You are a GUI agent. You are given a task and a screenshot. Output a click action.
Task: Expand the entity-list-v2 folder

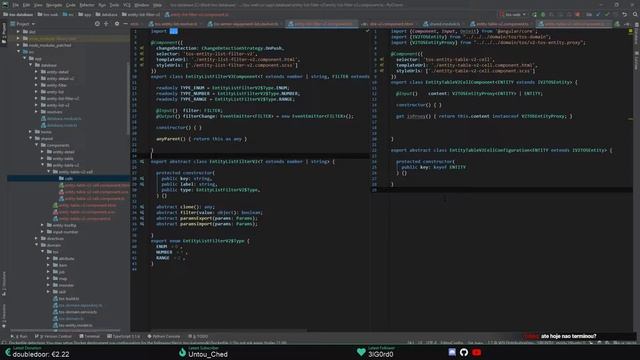[36, 105]
